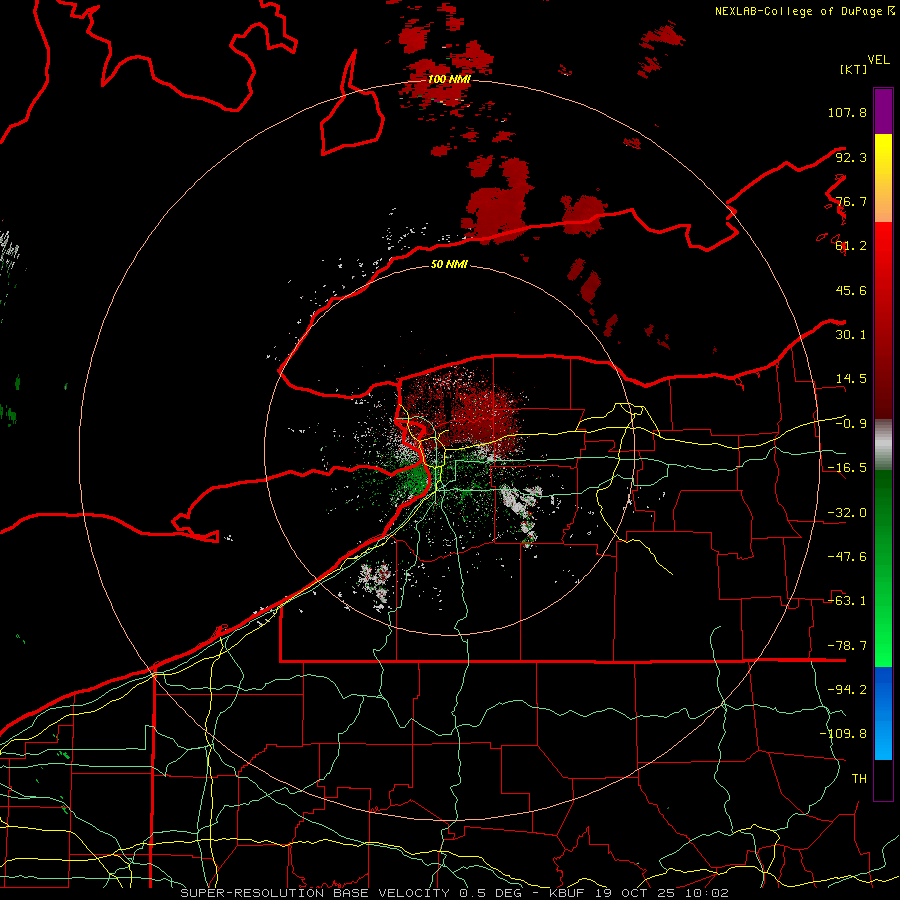Viewport: 900px width, 900px height.
Task: Click the -94.2 scale value
Action: pos(847,690)
